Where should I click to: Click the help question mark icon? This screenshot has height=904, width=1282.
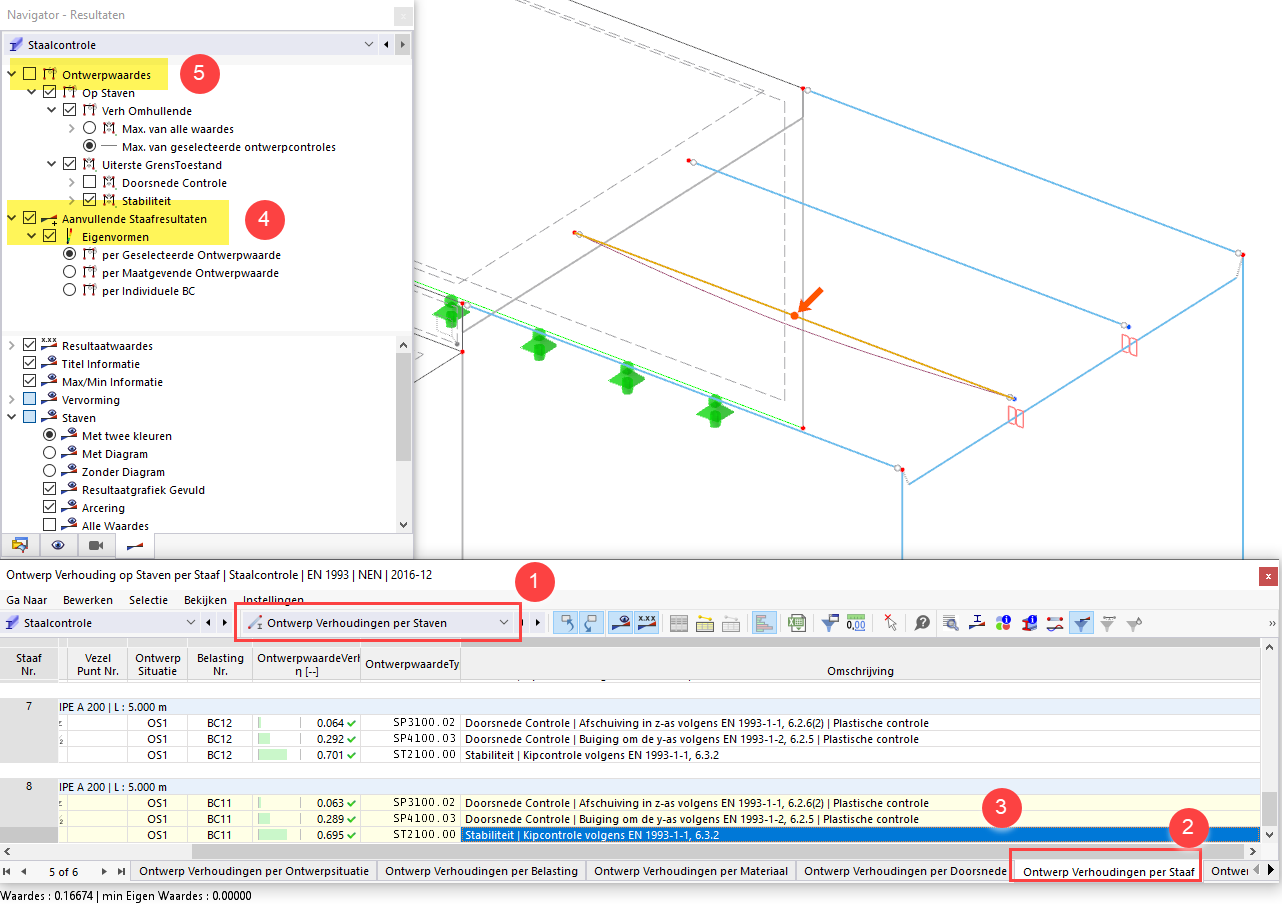pyautogui.click(x=922, y=622)
